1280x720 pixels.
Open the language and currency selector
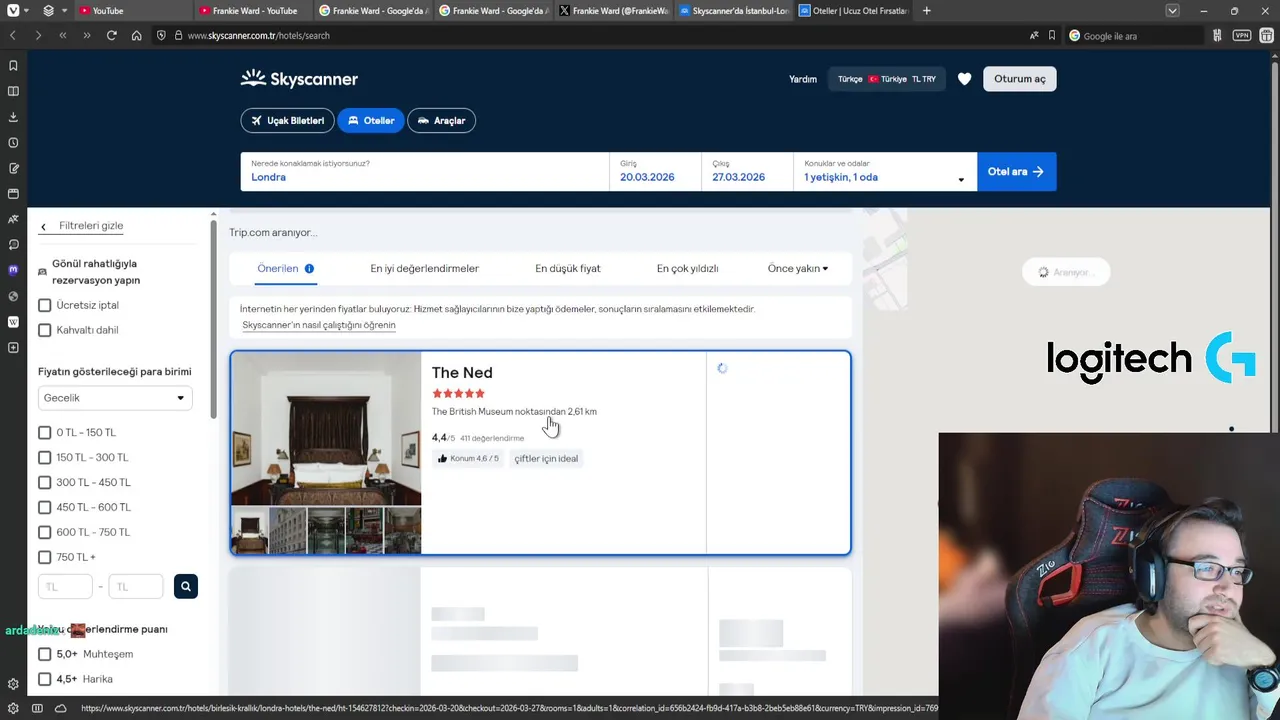[887, 79]
